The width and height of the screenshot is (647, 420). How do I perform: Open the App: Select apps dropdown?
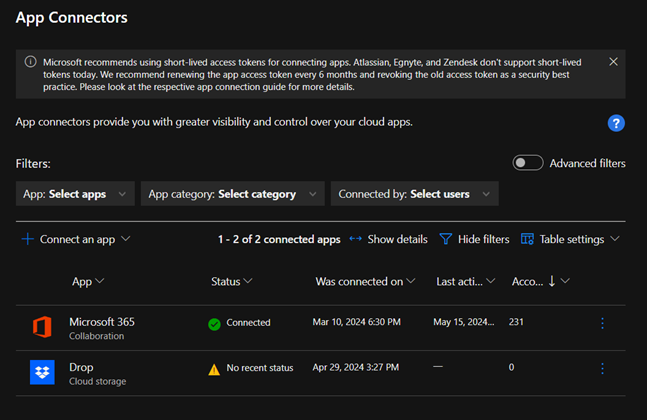coord(75,193)
